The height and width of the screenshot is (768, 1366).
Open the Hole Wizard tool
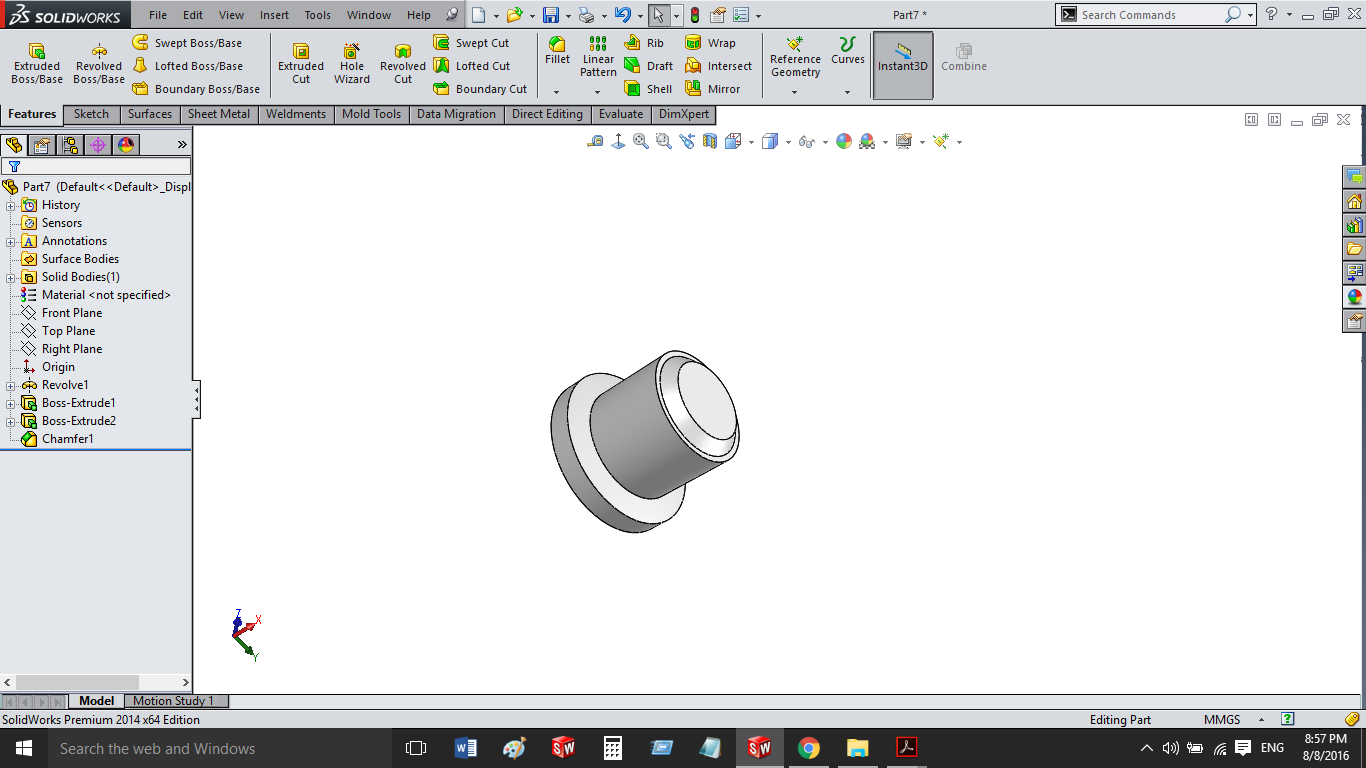tap(352, 63)
